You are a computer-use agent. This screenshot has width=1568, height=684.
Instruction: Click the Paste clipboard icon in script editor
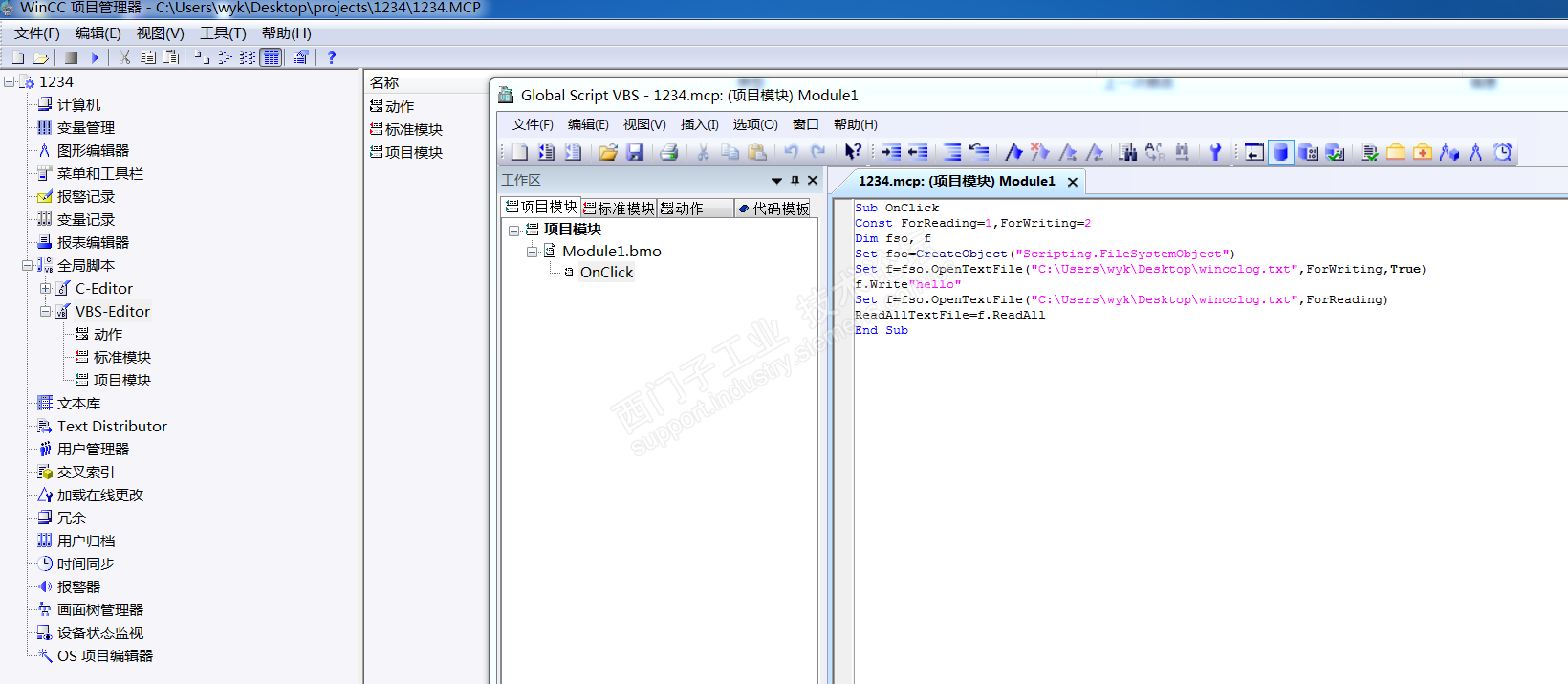tap(757, 151)
